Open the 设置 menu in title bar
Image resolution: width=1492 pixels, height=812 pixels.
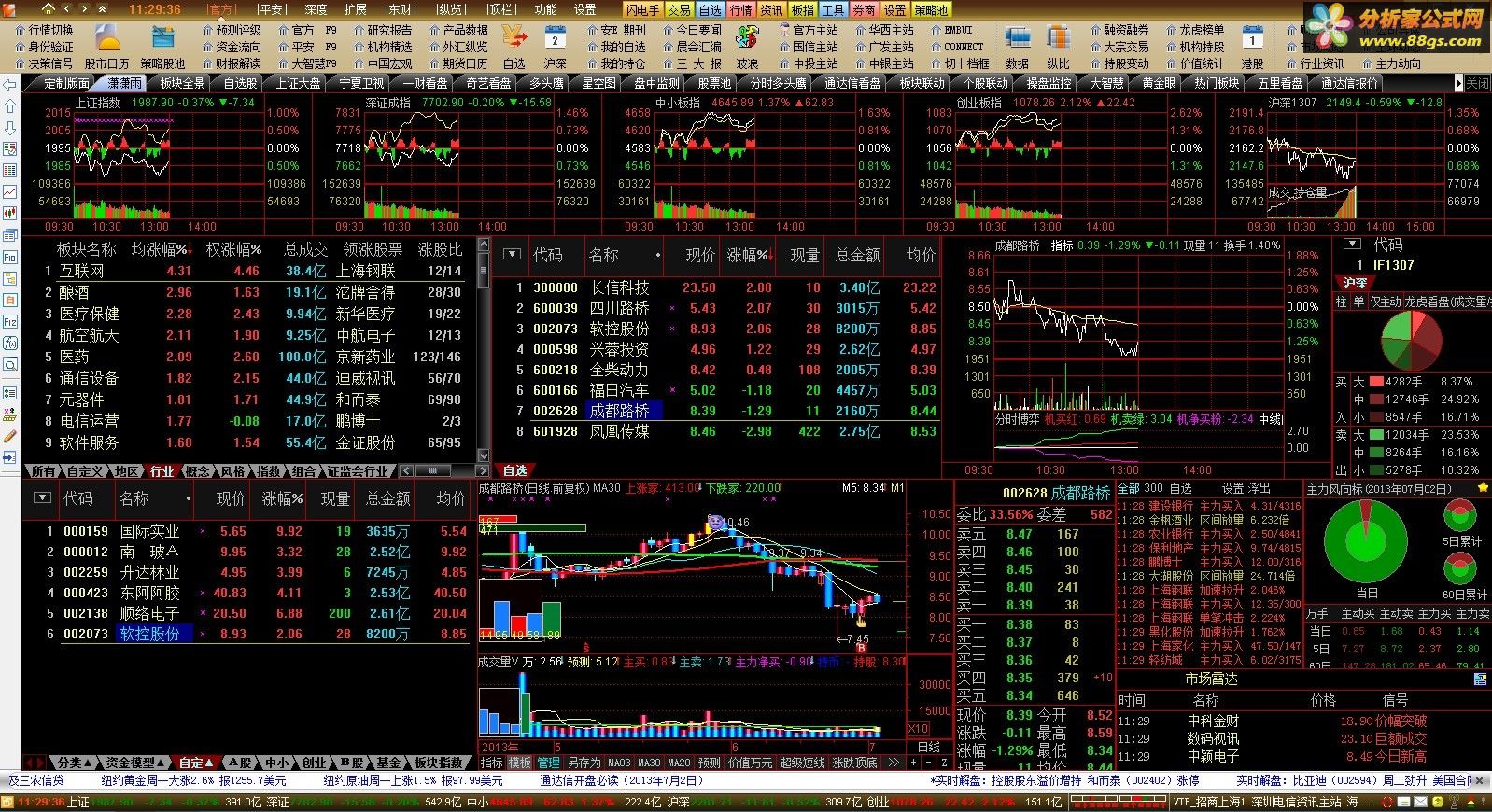pyautogui.click(x=585, y=9)
